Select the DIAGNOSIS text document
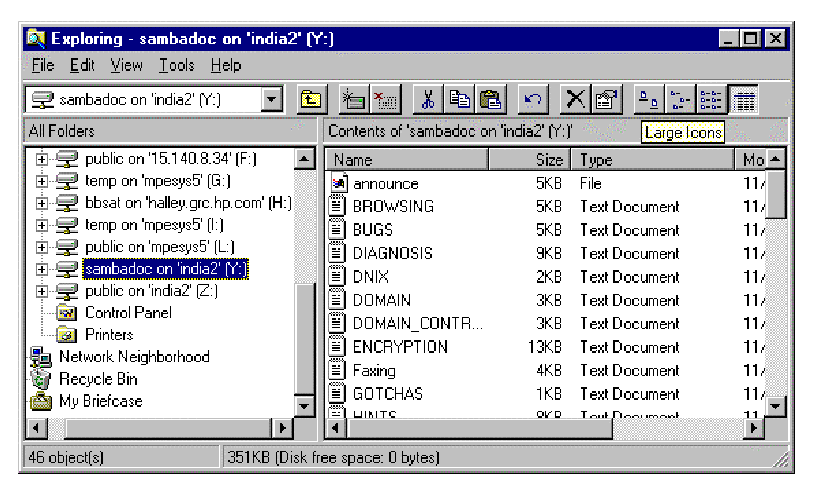Image resolution: width=817 pixels, height=496 pixels. (x=393, y=254)
